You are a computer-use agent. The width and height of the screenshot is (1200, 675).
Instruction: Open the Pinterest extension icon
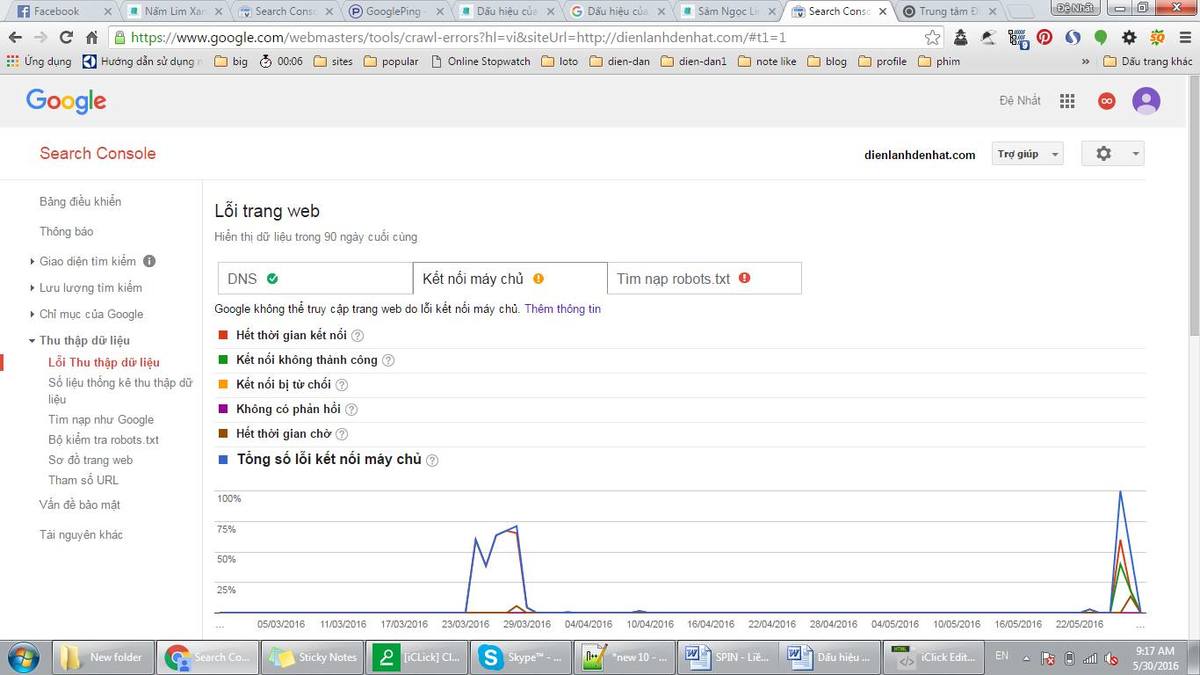coord(1044,38)
